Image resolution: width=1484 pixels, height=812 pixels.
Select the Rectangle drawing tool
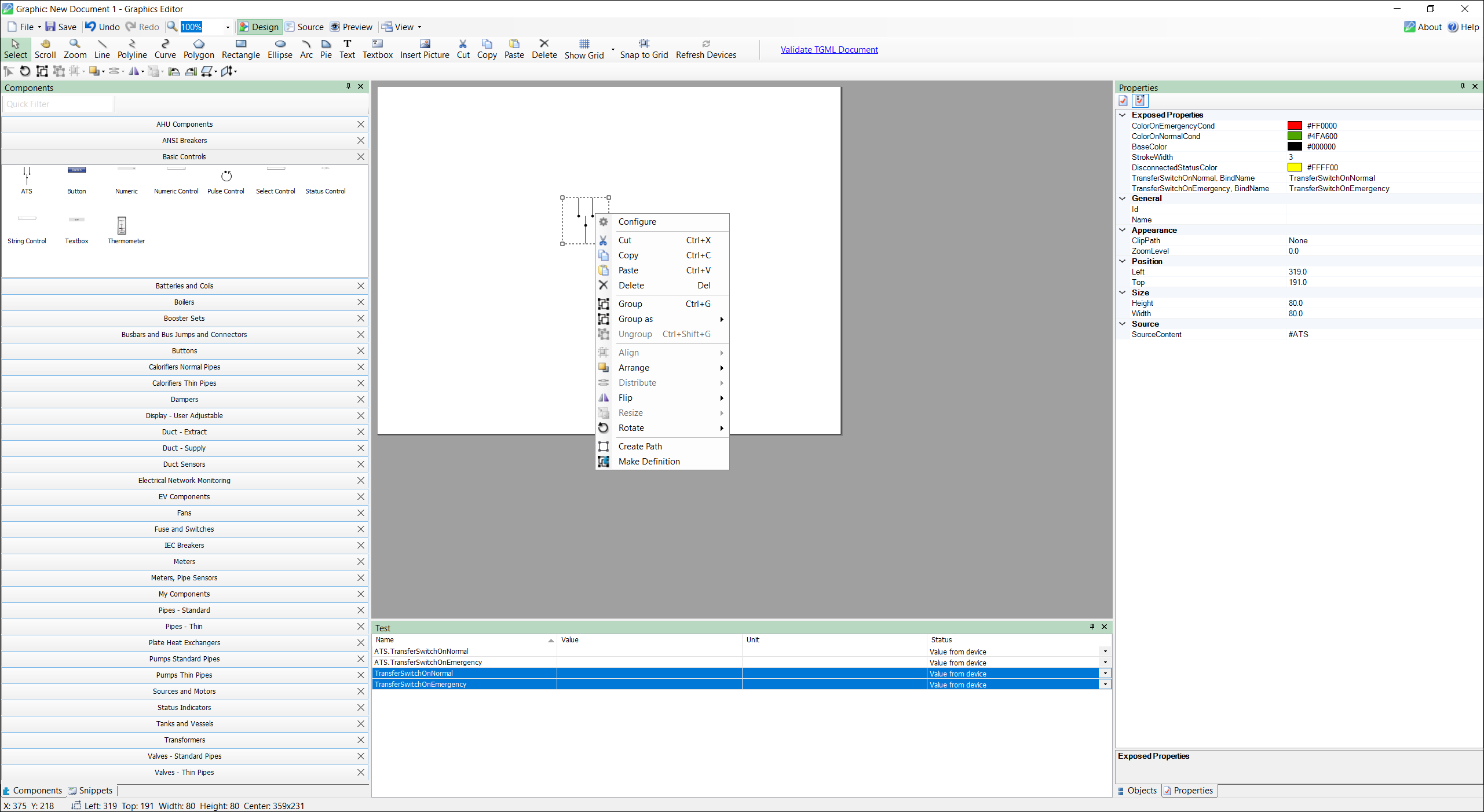click(x=240, y=49)
